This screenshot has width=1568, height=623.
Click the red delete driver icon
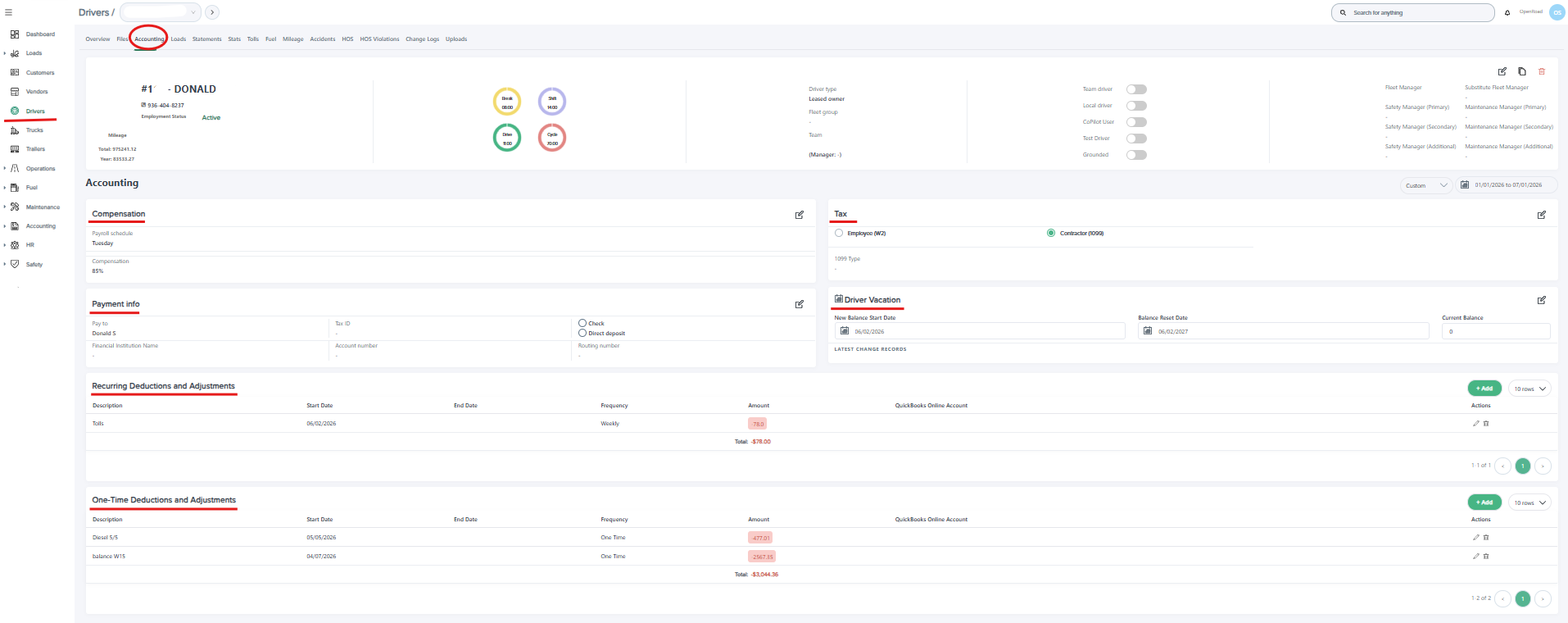tap(1542, 71)
